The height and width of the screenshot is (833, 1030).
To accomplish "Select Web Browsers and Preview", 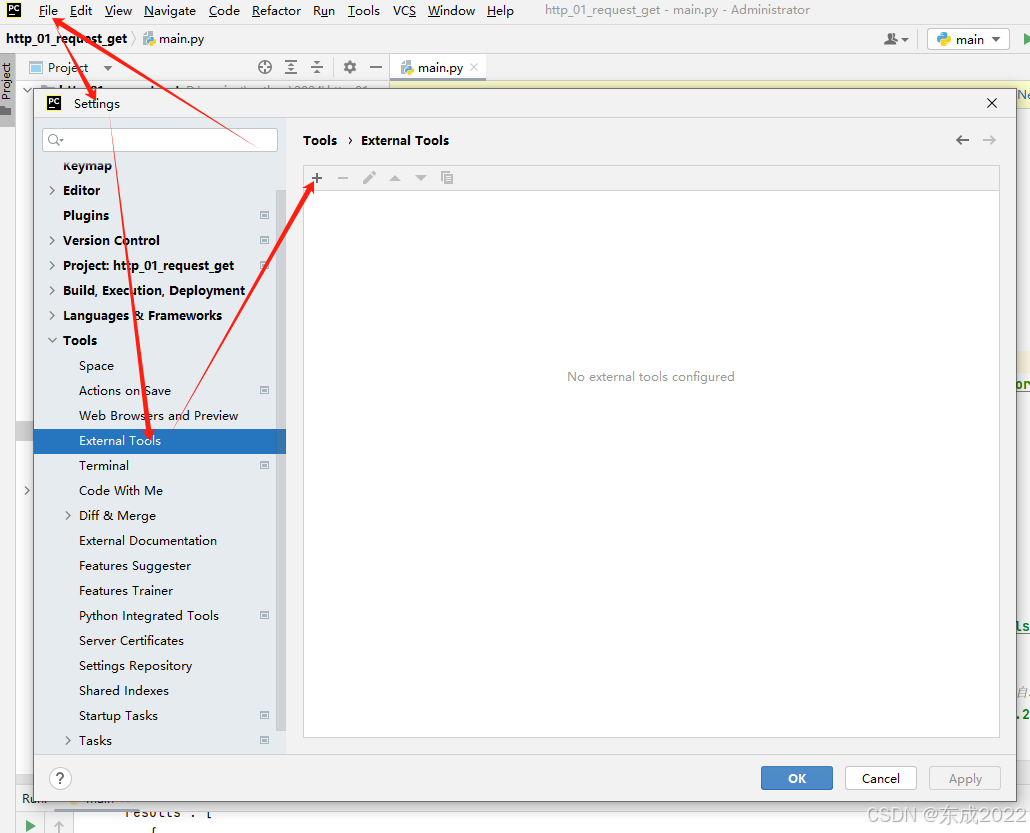I will (158, 416).
